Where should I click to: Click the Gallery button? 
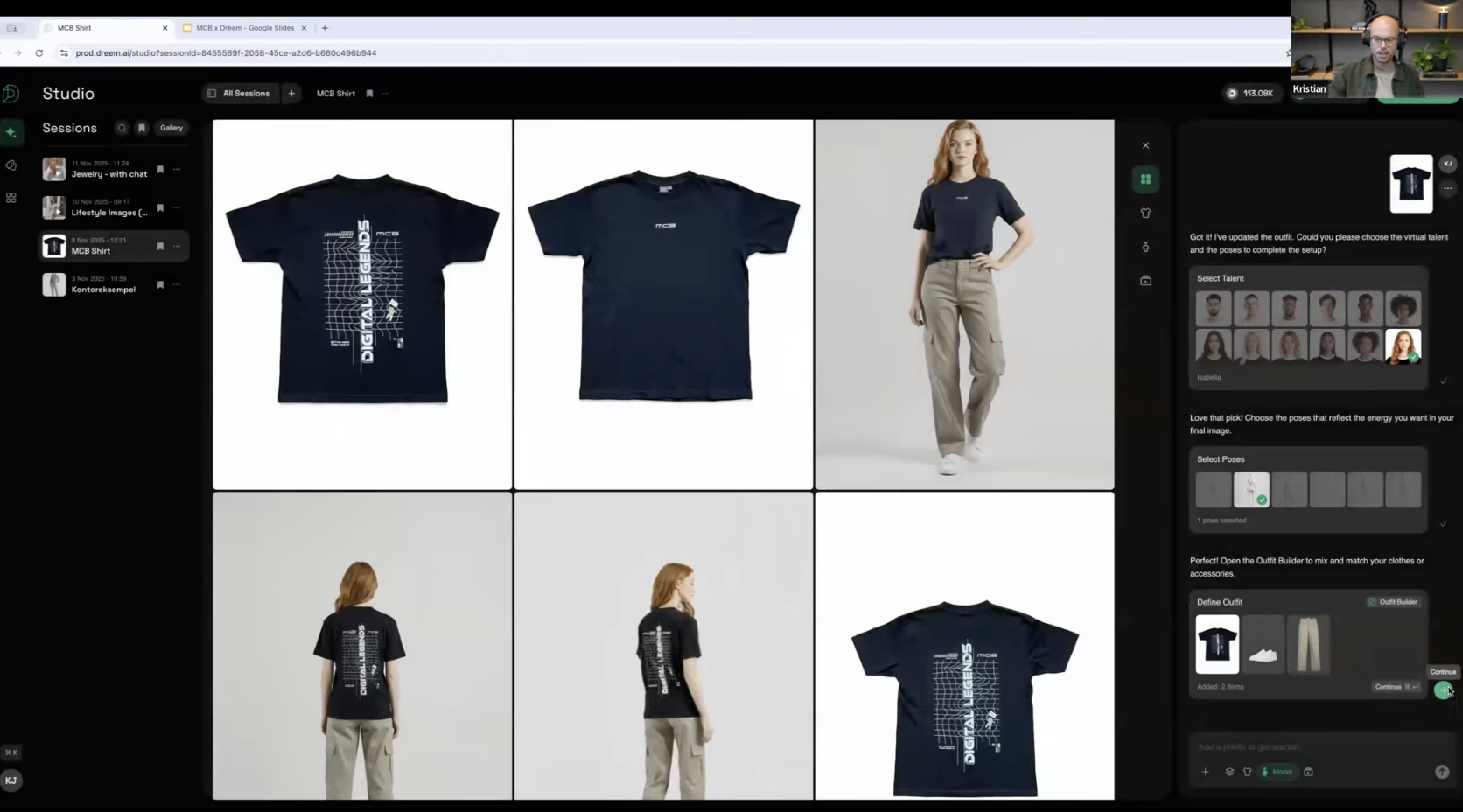(171, 128)
